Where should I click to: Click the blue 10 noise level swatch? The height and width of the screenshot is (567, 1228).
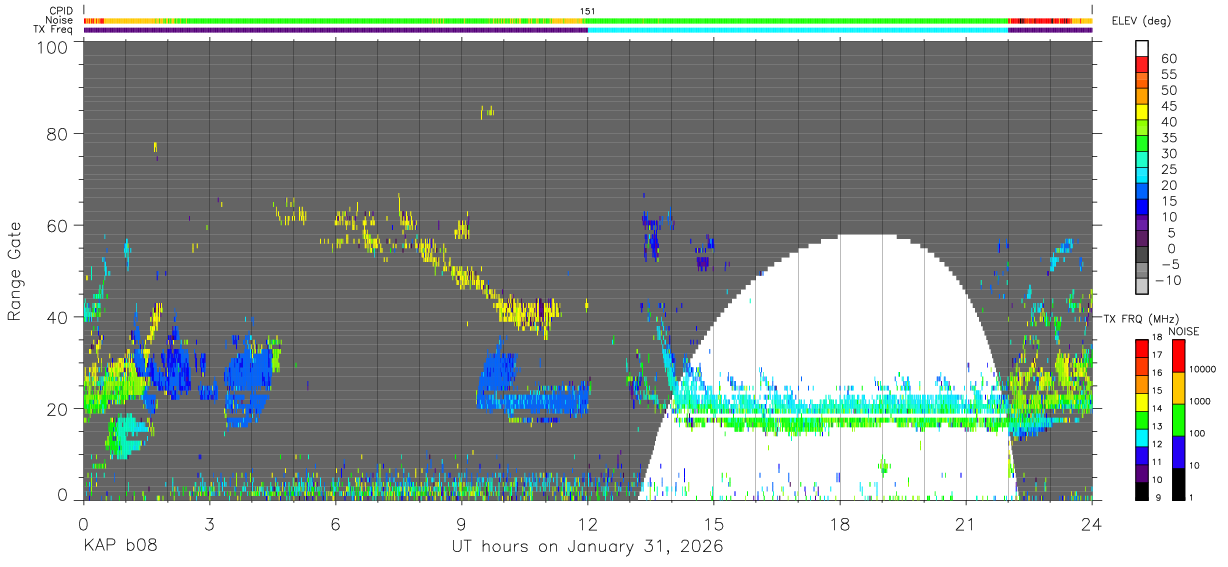1179,451
